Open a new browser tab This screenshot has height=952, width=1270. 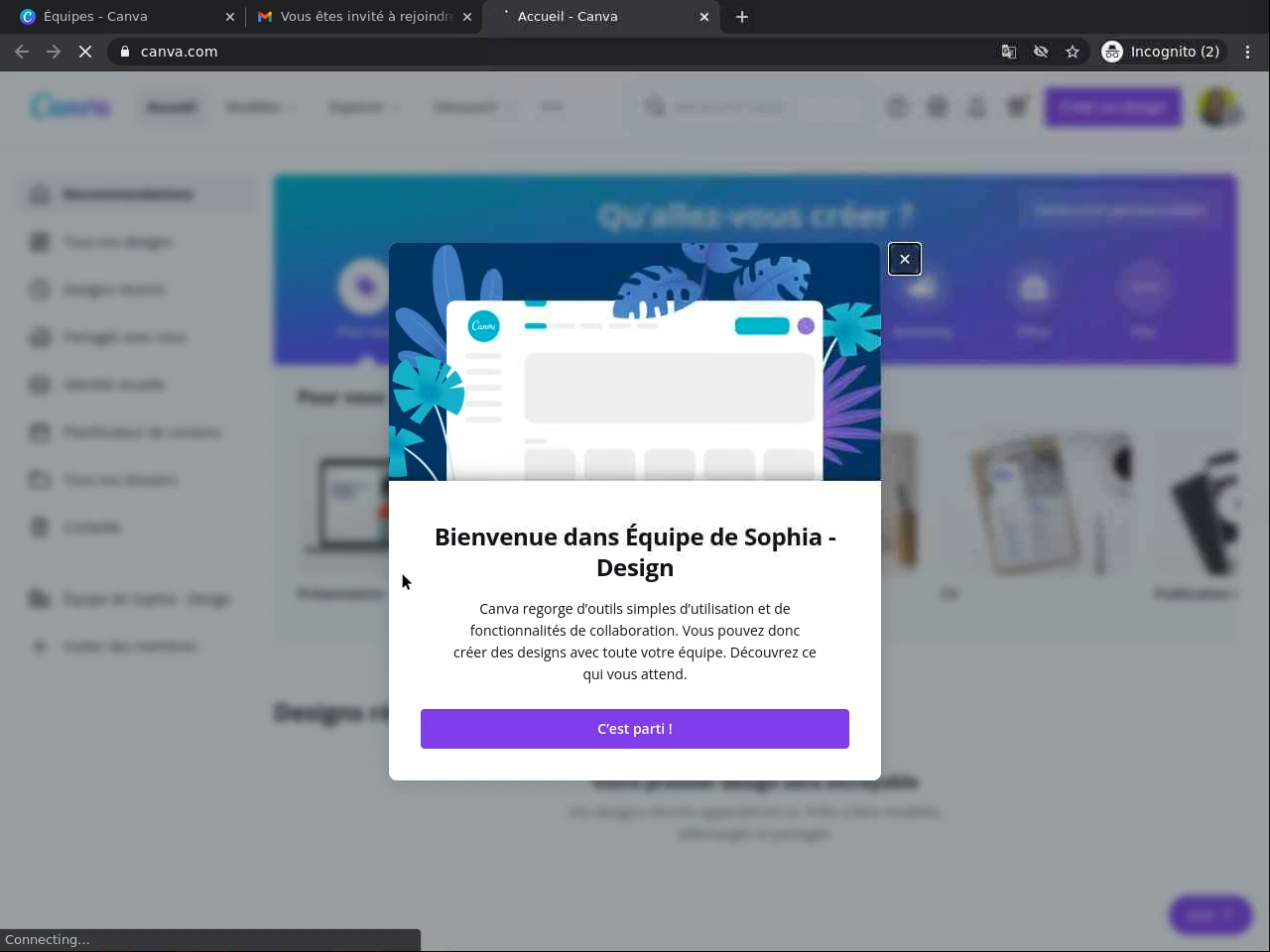(742, 17)
